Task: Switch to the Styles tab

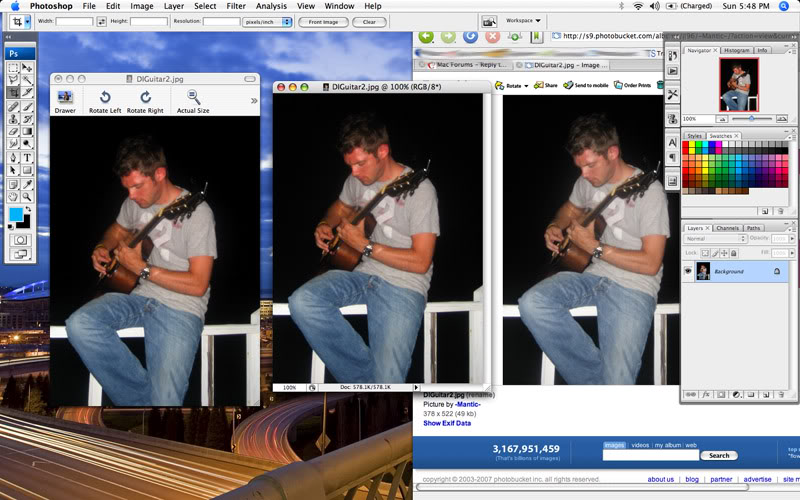Action: point(694,136)
